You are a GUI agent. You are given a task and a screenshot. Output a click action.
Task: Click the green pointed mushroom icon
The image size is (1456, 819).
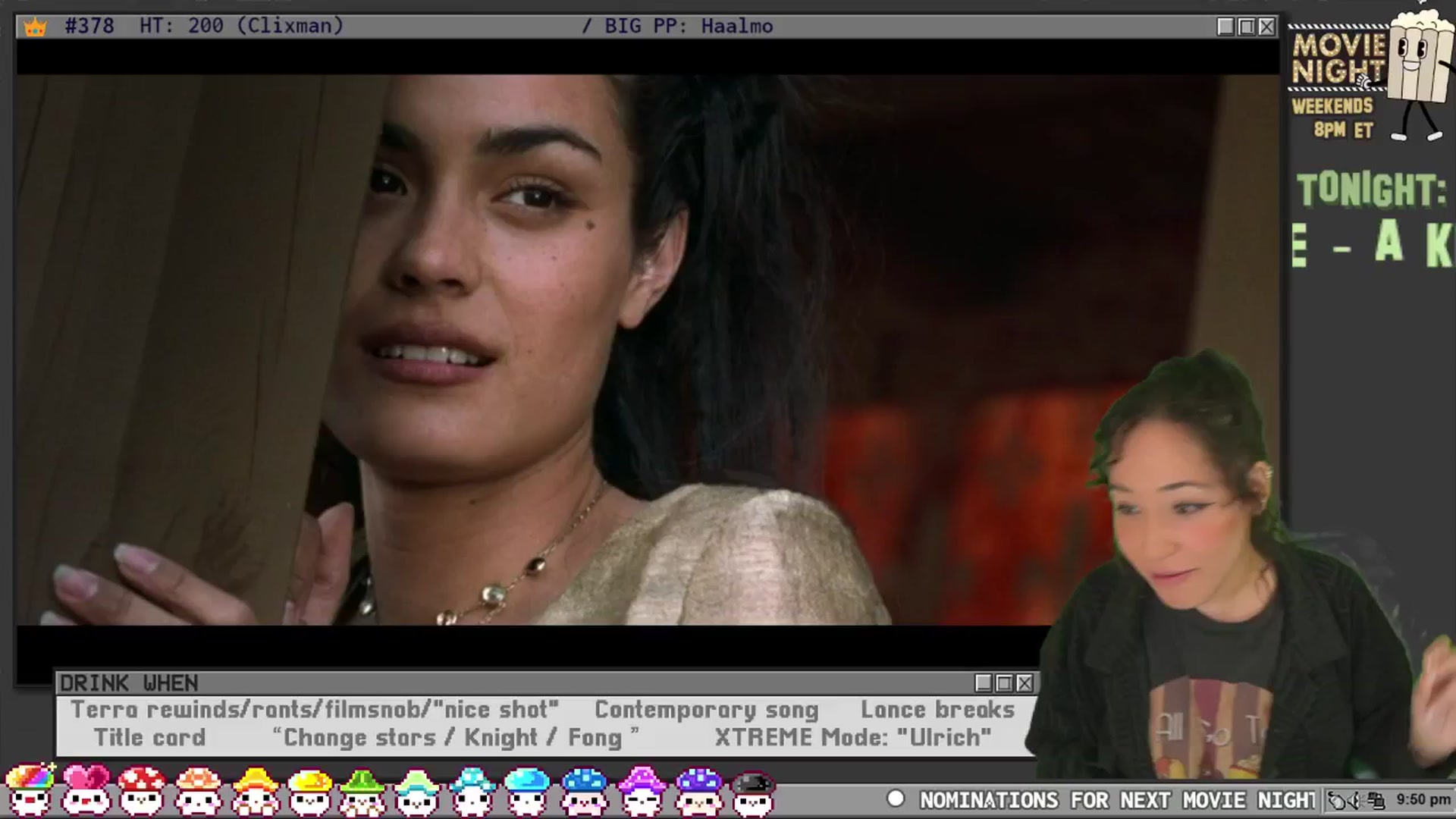tap(362, 791)
